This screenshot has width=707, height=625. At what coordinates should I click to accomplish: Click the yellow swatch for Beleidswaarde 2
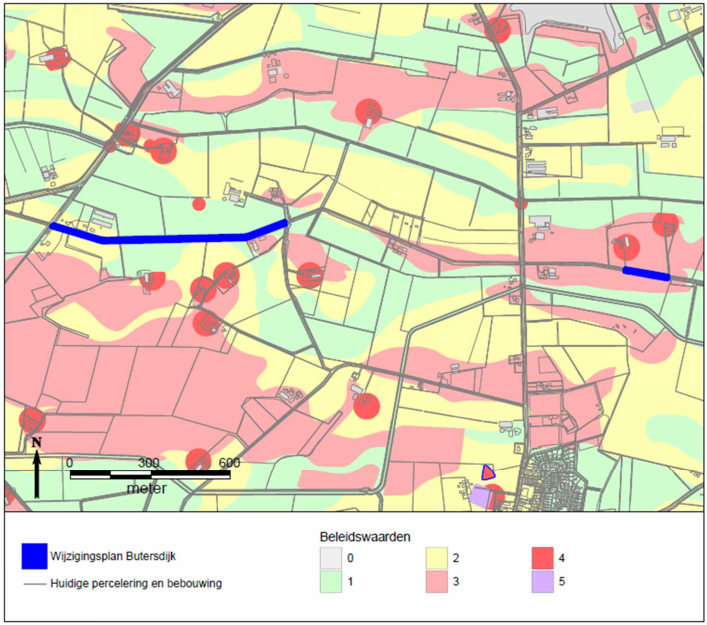pos(436,558)
